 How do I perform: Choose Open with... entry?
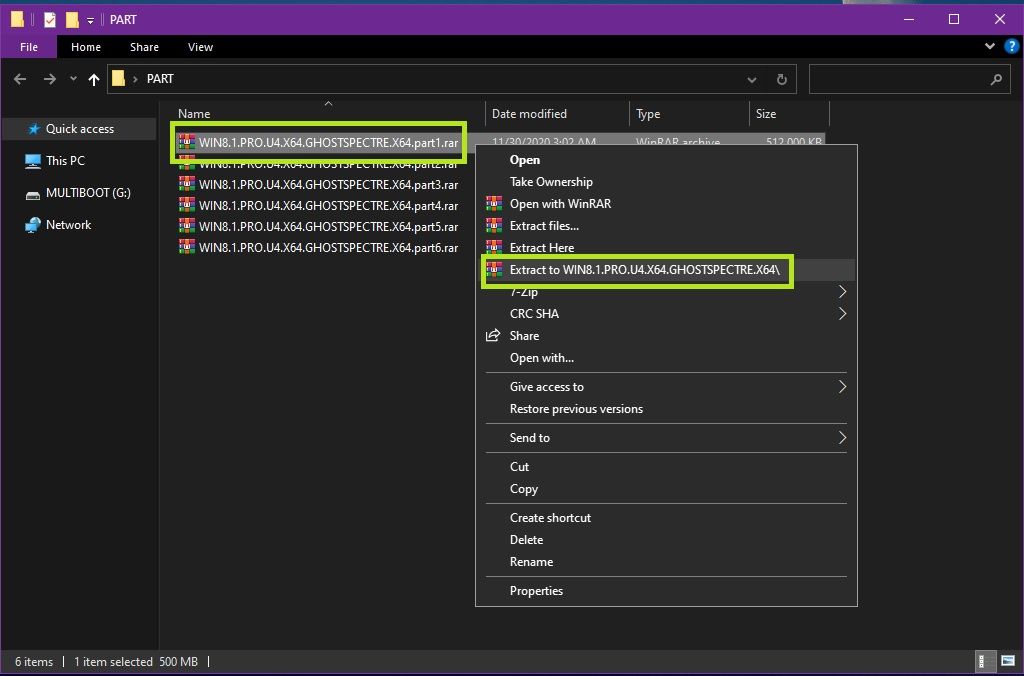(x=666, y=358)
